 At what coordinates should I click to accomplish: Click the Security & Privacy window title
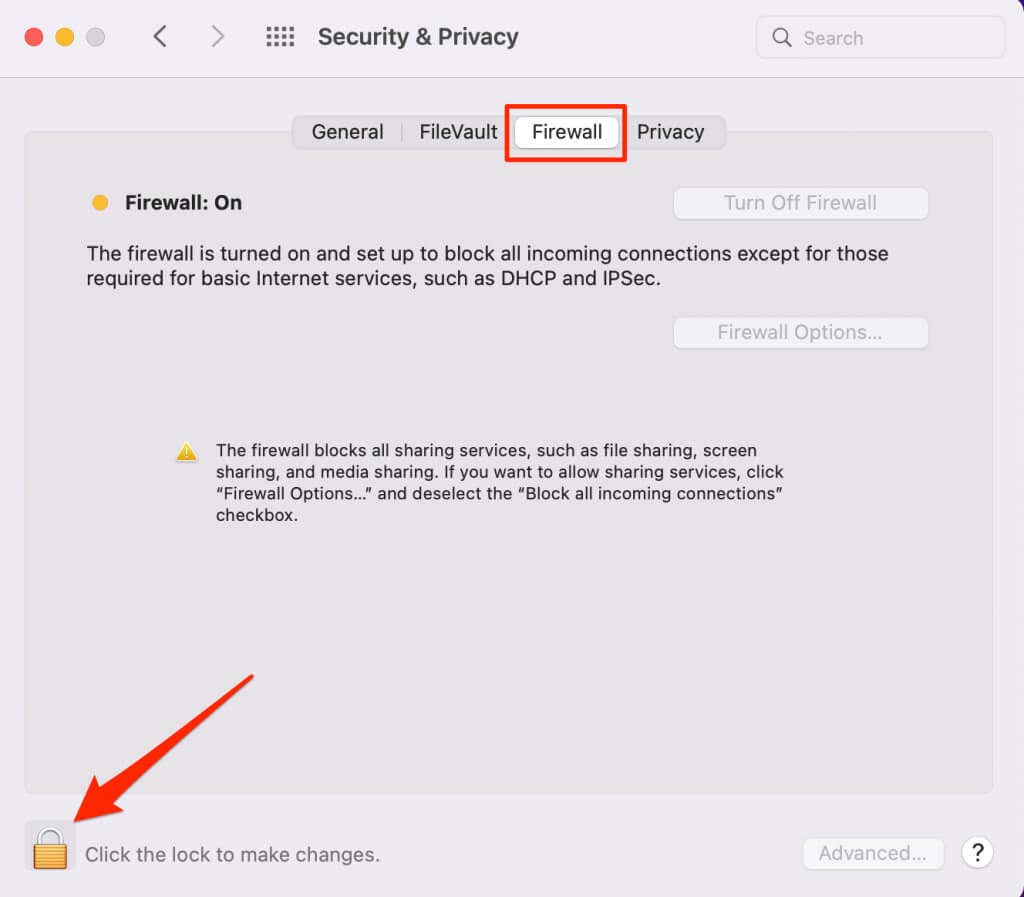(x=418, y=37)
